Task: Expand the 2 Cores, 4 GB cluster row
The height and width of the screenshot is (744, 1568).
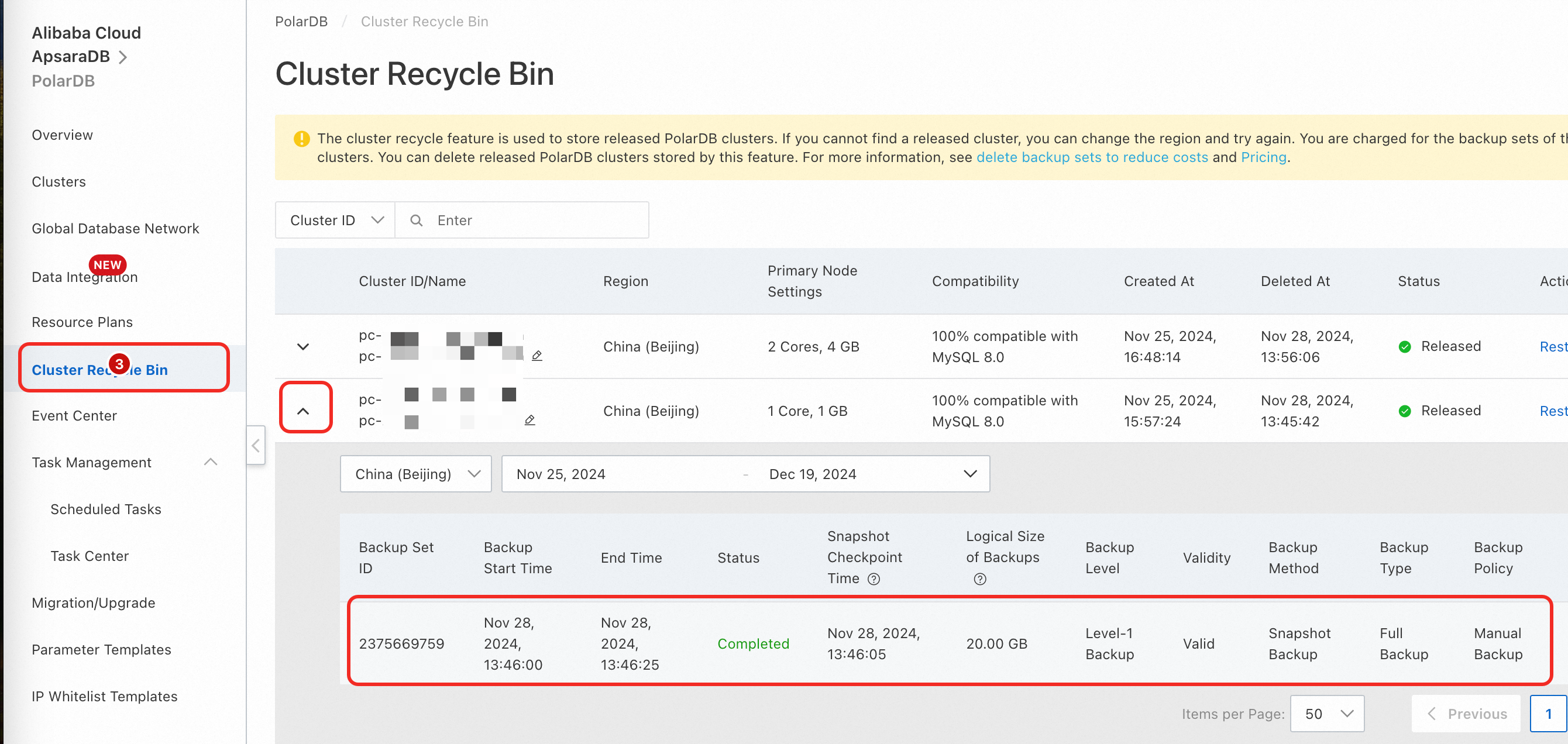Action: tap(303, 347)
